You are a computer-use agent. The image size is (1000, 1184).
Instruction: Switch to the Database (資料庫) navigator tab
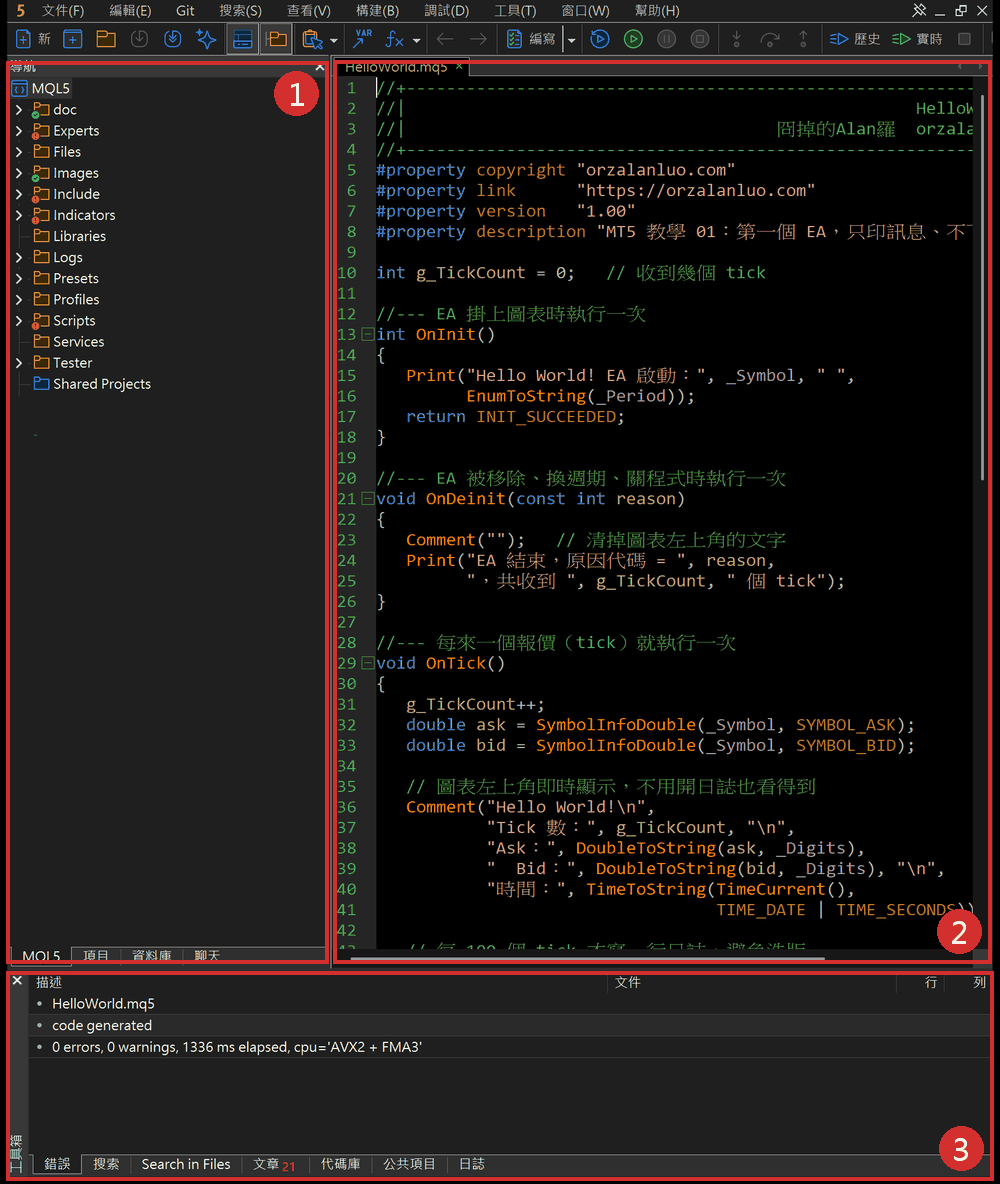[x=152, y=955]
